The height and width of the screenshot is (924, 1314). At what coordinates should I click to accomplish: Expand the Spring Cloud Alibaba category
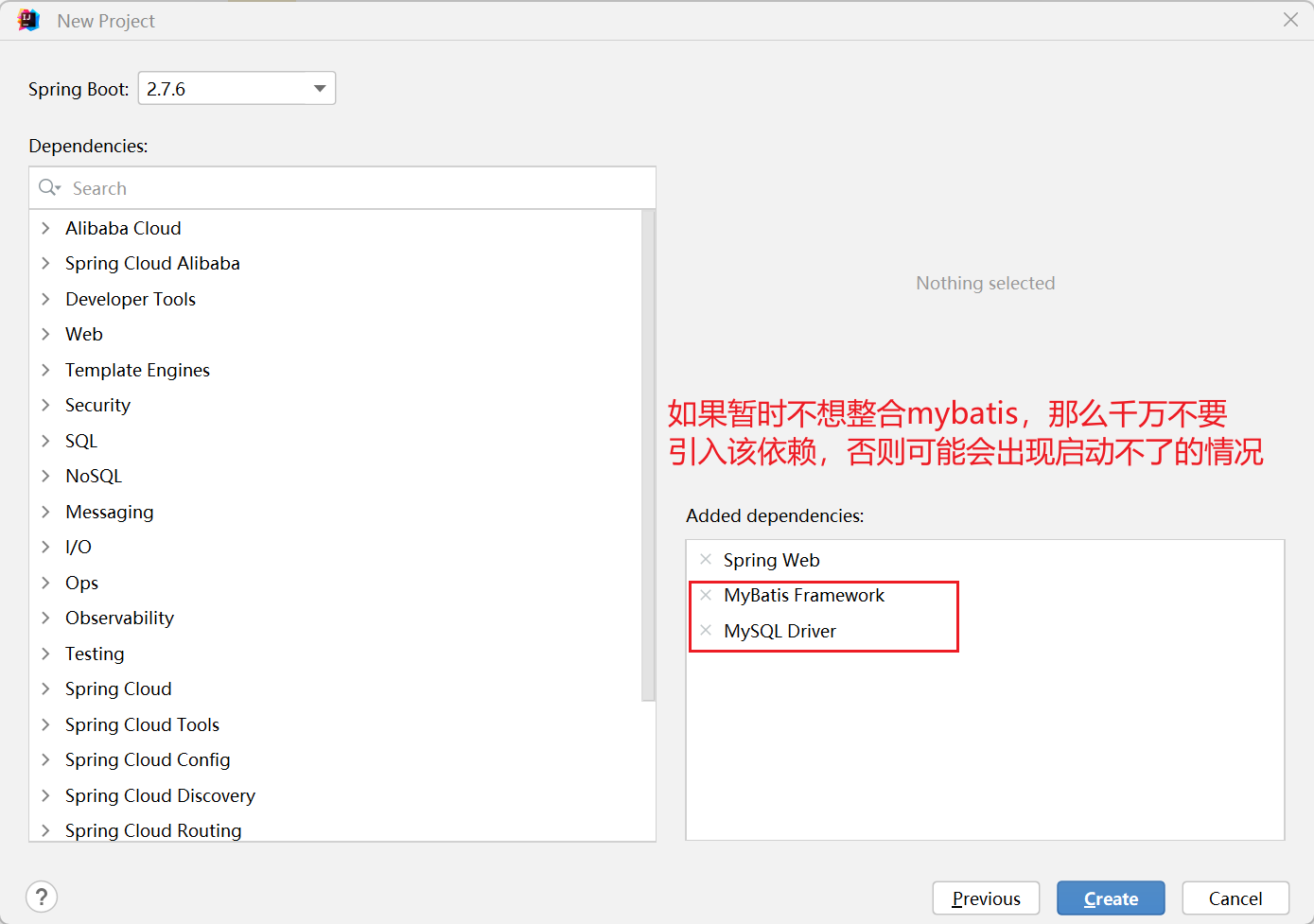[45, 263]
